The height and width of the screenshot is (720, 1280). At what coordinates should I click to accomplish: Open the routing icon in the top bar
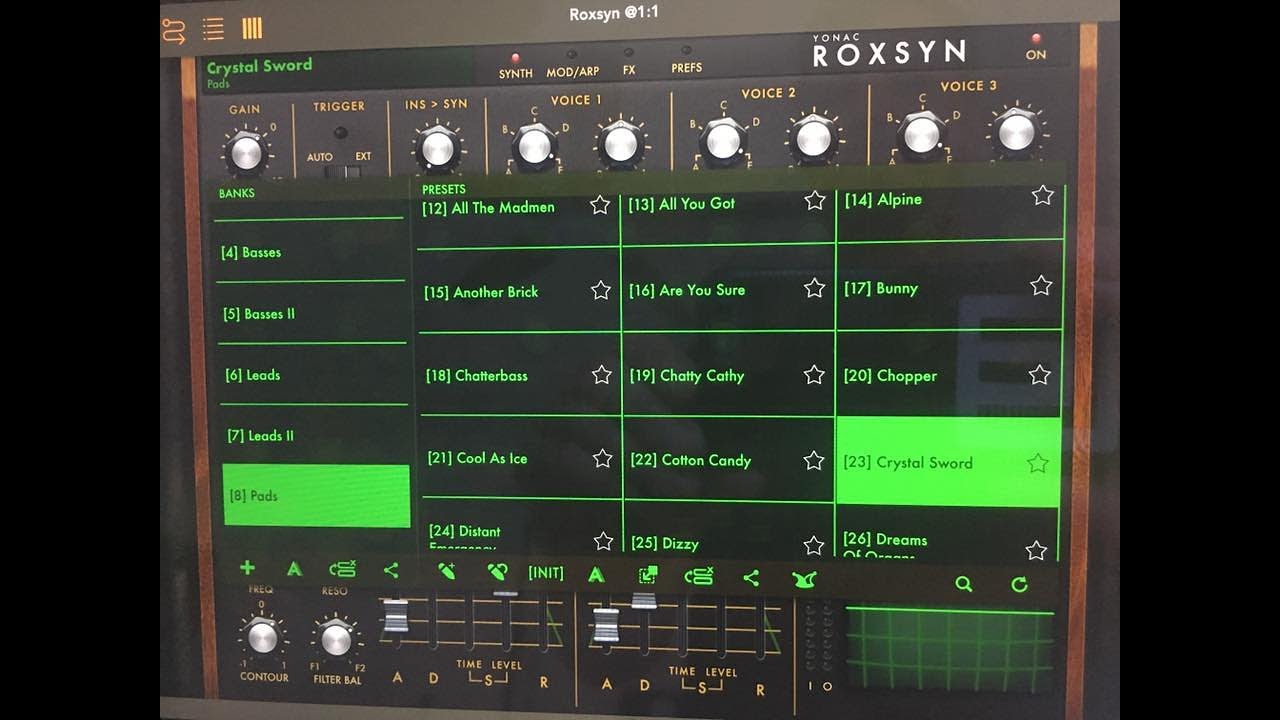(173, 30)
